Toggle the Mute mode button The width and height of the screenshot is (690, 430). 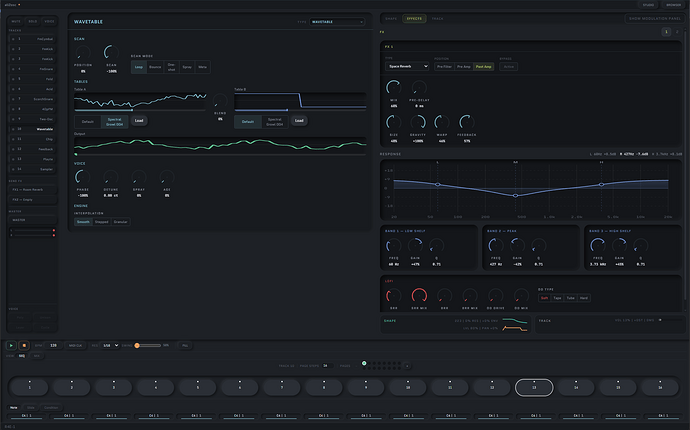pyautogui.click(x=16, y=21)
